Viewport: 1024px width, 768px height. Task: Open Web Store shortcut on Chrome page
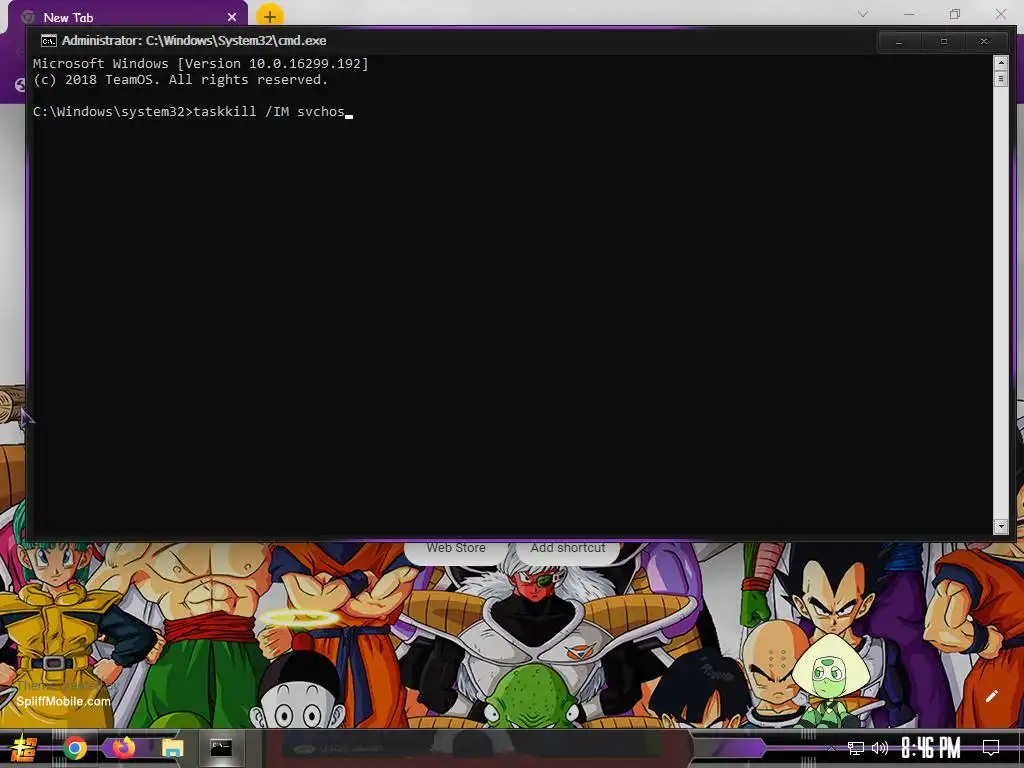[456, 548]
